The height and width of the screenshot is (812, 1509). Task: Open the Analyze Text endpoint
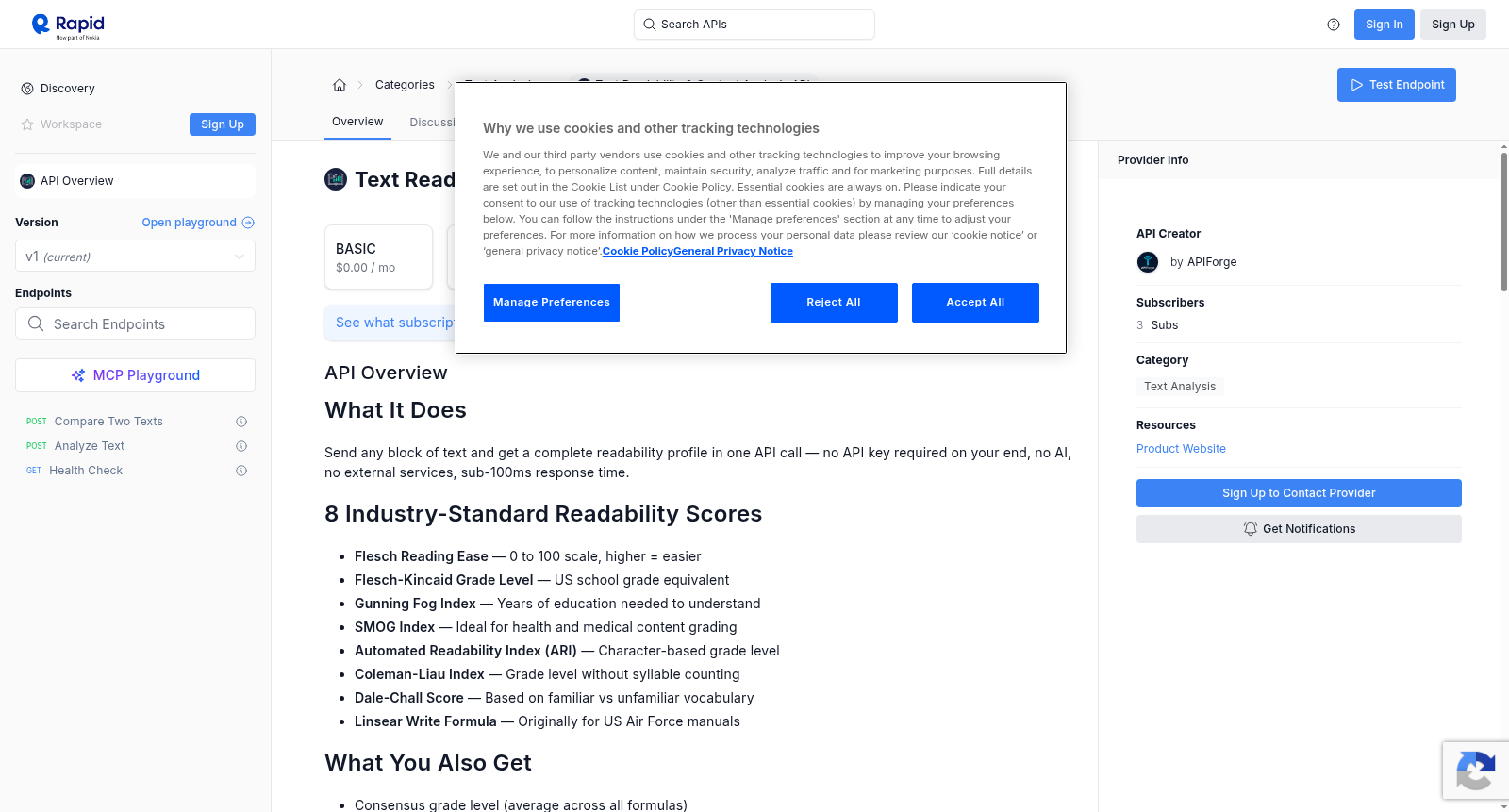point(90,446)
